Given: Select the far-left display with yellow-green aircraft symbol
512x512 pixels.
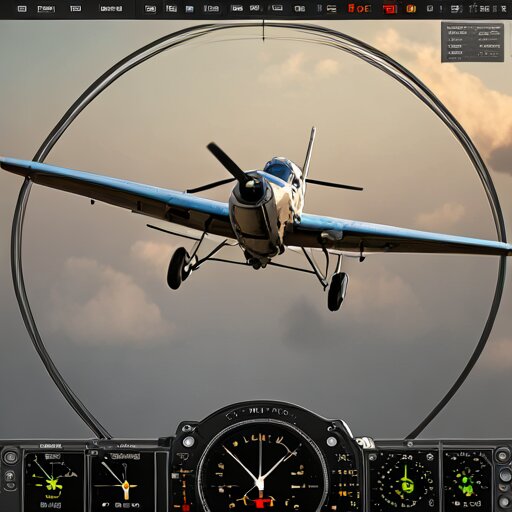Looking at the screenshot, I should (x=55, y=481).
